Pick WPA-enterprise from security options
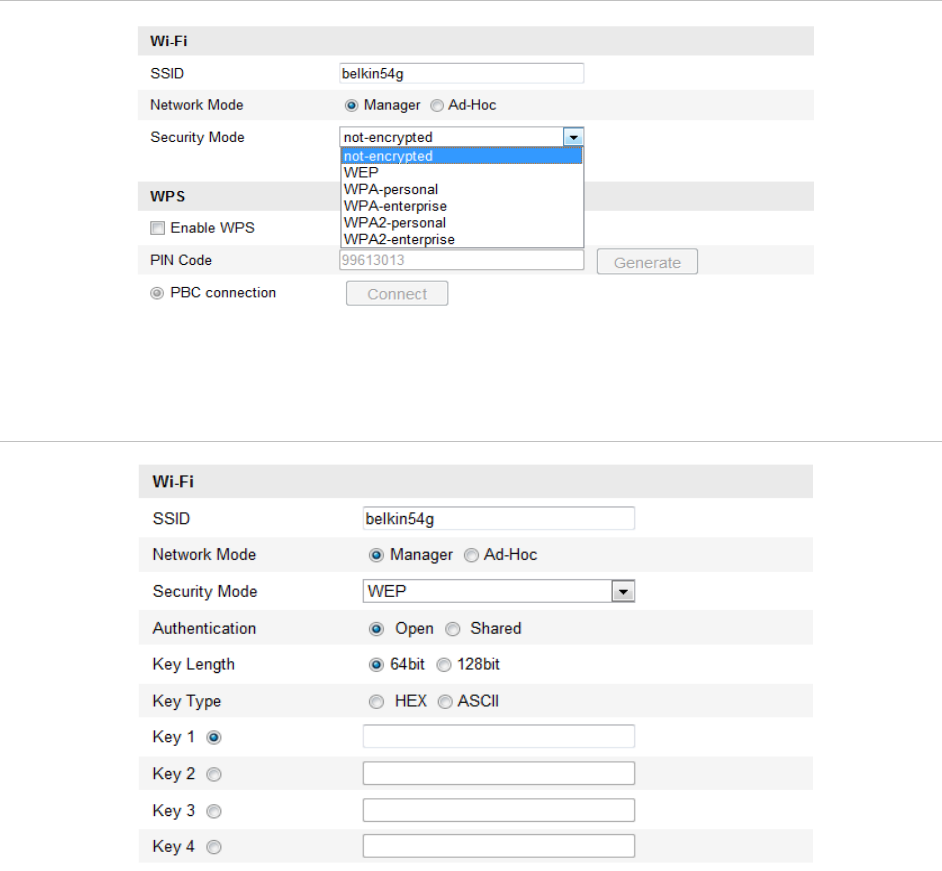The image size is (942, 871). click(x=461, y=206)
